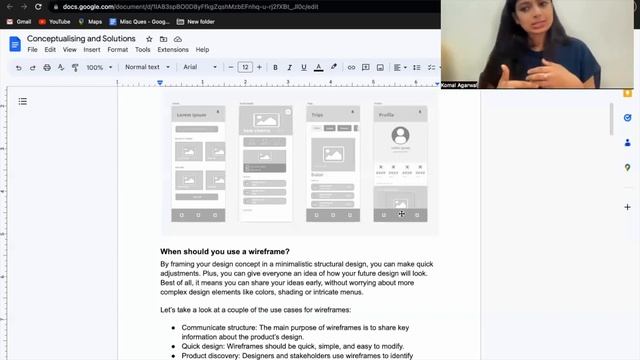Open the highlight color pen tool

tap(333, 67)
